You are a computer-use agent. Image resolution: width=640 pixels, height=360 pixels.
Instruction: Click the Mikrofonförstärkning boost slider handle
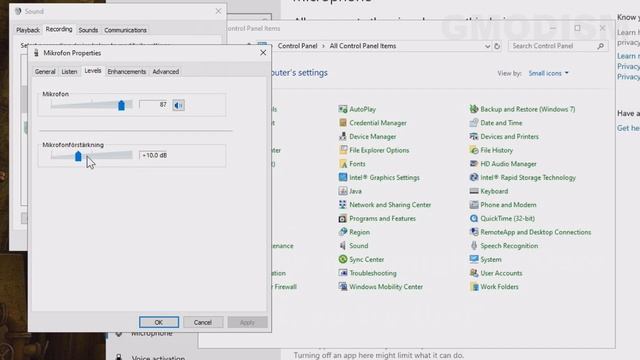[78, 156]
